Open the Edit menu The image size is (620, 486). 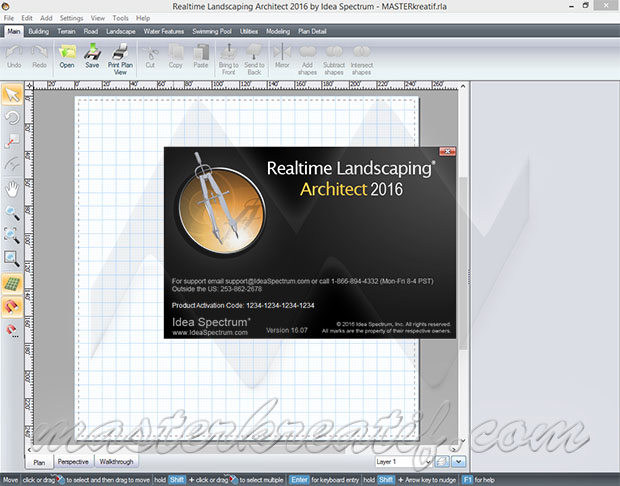pos(27,18)
